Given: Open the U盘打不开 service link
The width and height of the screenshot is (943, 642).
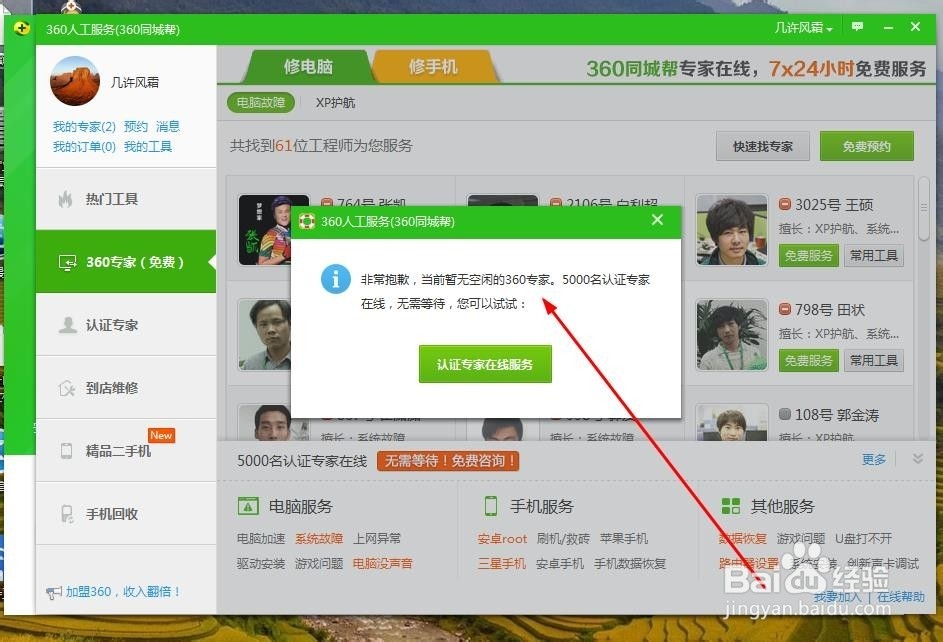Looking at the screenshot, I should [x=864, y=539].
